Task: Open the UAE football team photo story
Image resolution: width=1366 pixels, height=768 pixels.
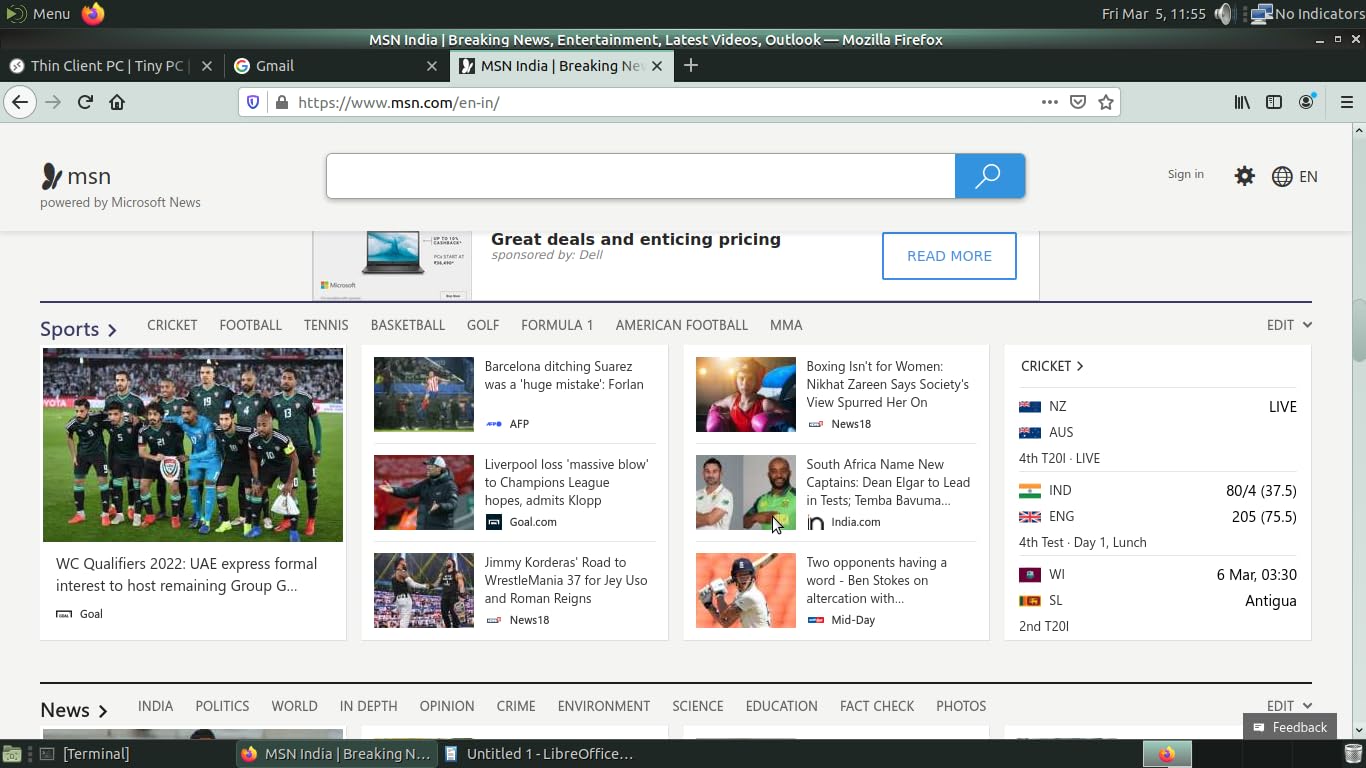Action: pyautogui.click(x=193, y=445)
